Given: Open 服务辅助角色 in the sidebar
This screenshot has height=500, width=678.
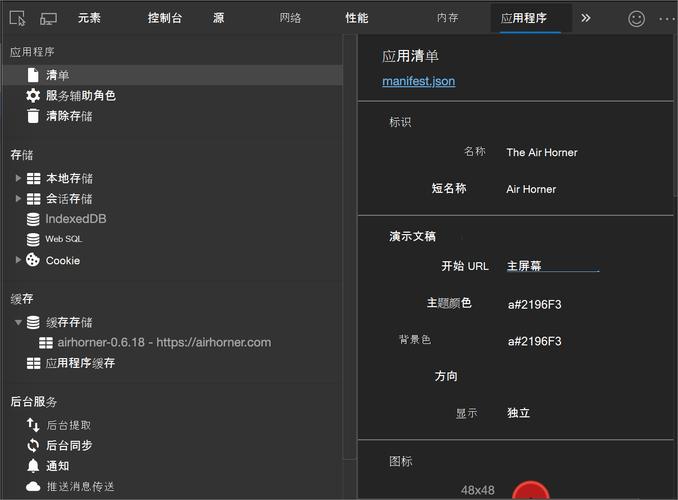Looking at the screenshot, I should point(80,96).
